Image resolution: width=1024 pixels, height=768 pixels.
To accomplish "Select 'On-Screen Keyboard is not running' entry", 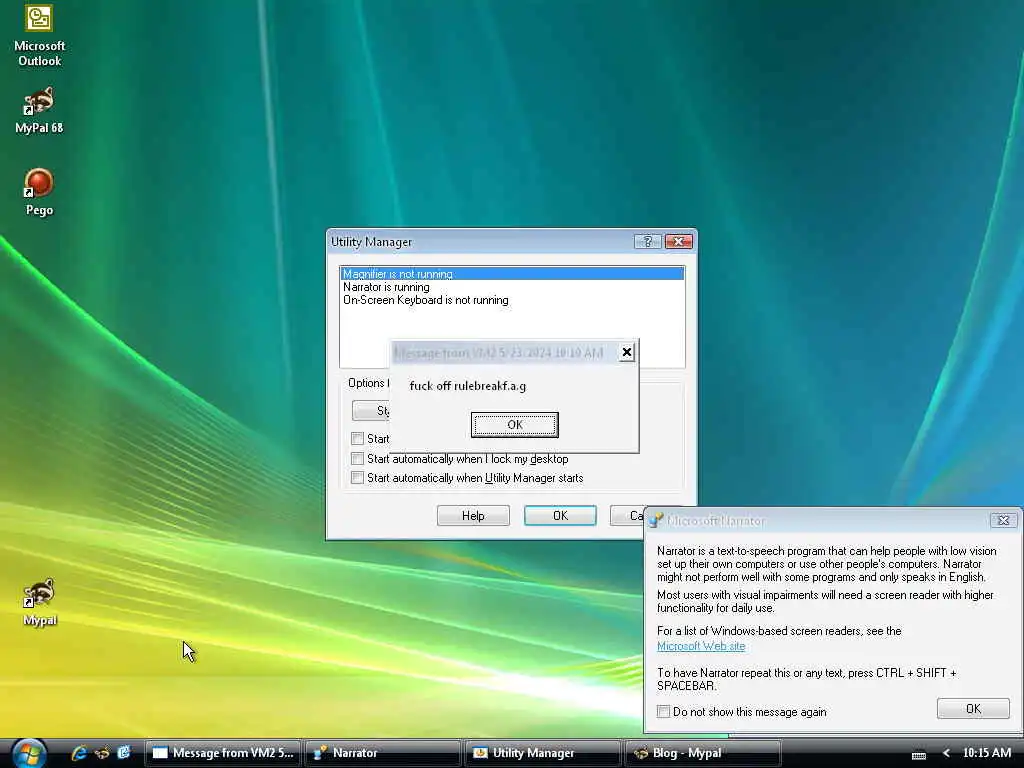I will 512,300.
